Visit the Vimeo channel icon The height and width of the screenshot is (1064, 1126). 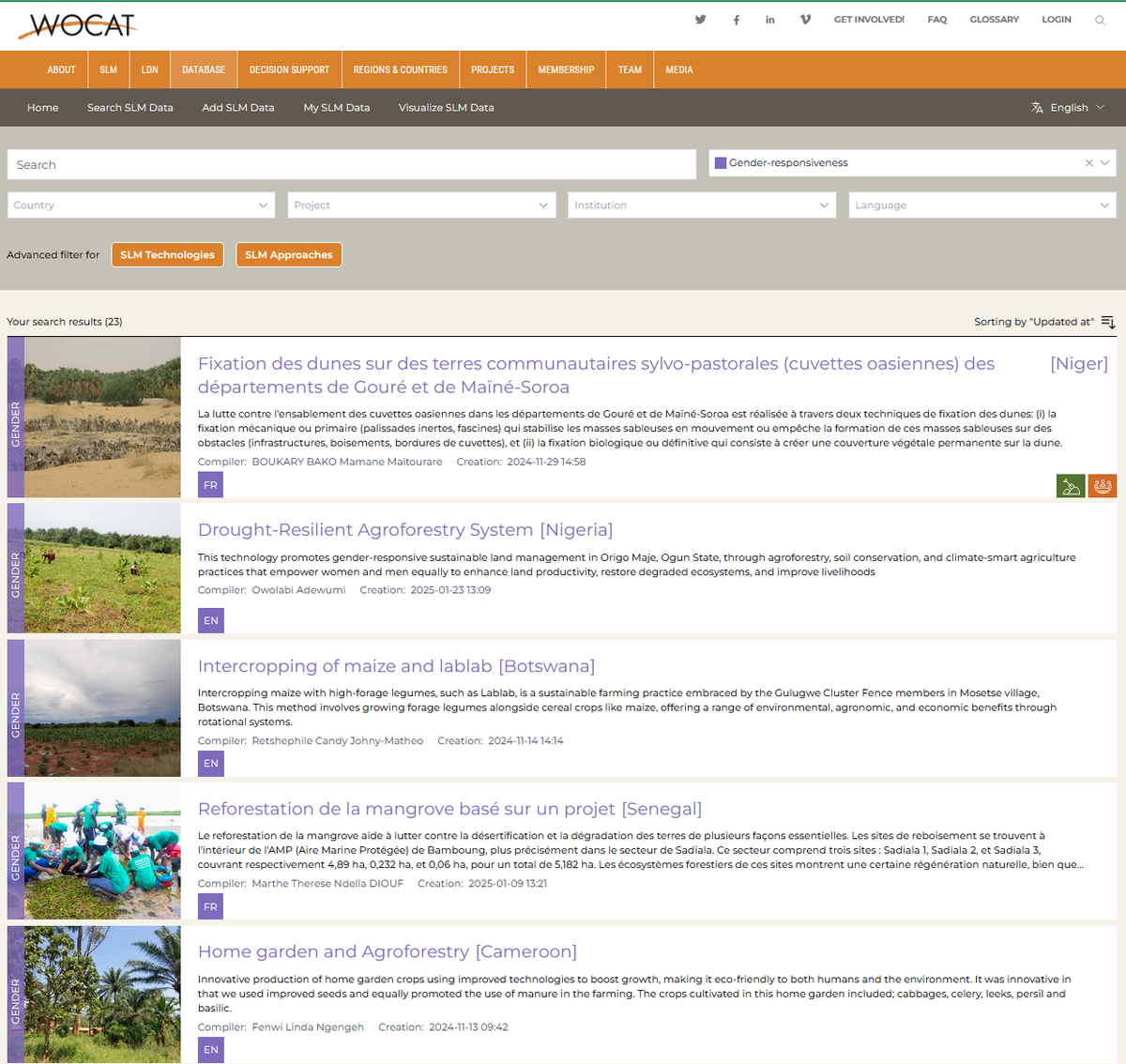click(x=805, y=20)
